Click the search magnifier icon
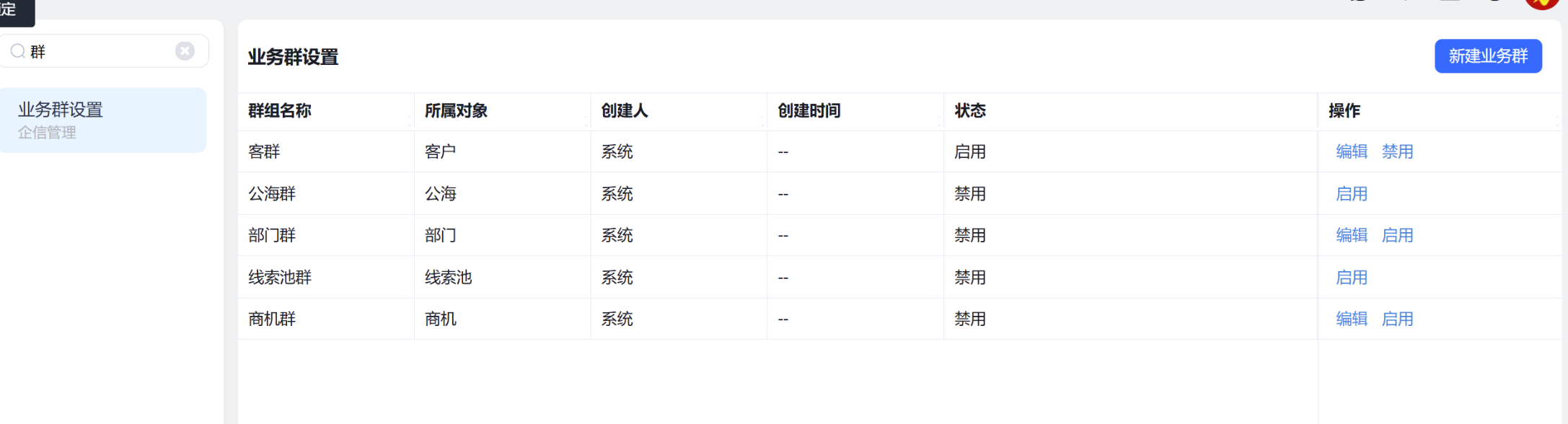 18,51
